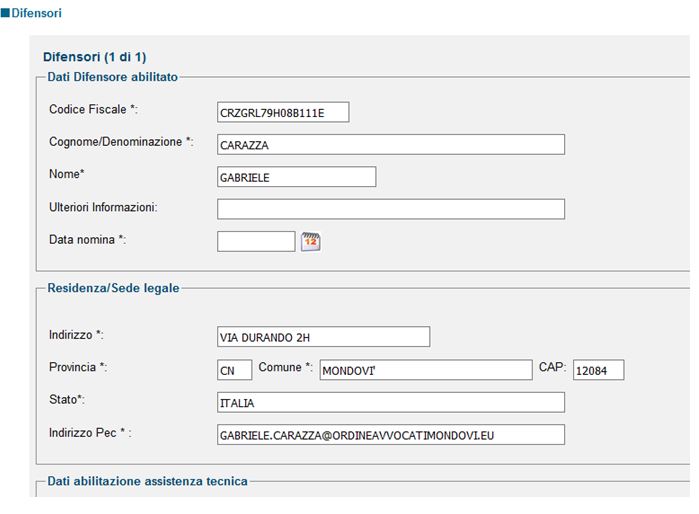Viewport: 699px width, 514px height.
Task: Focus the Stato field containing ITALIA
Action: [391, 403]
